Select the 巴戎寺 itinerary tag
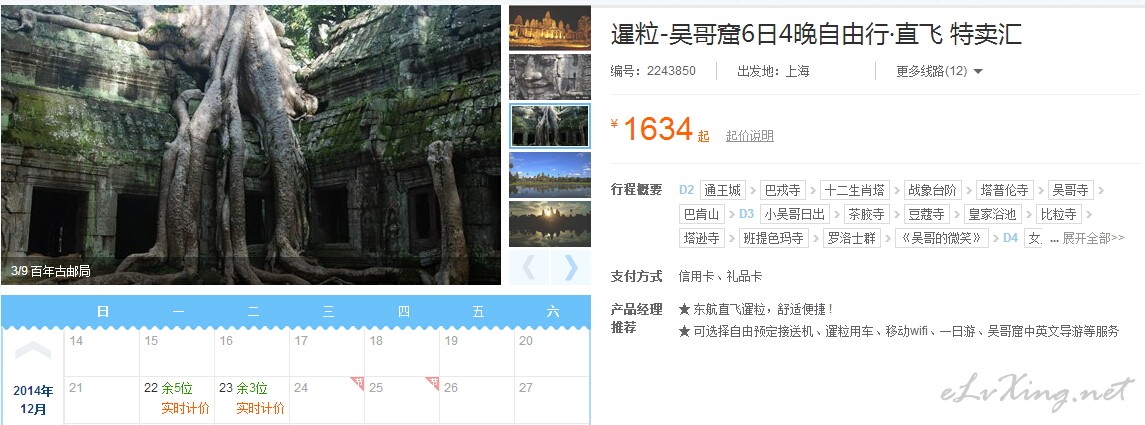 tap(782, 191)
